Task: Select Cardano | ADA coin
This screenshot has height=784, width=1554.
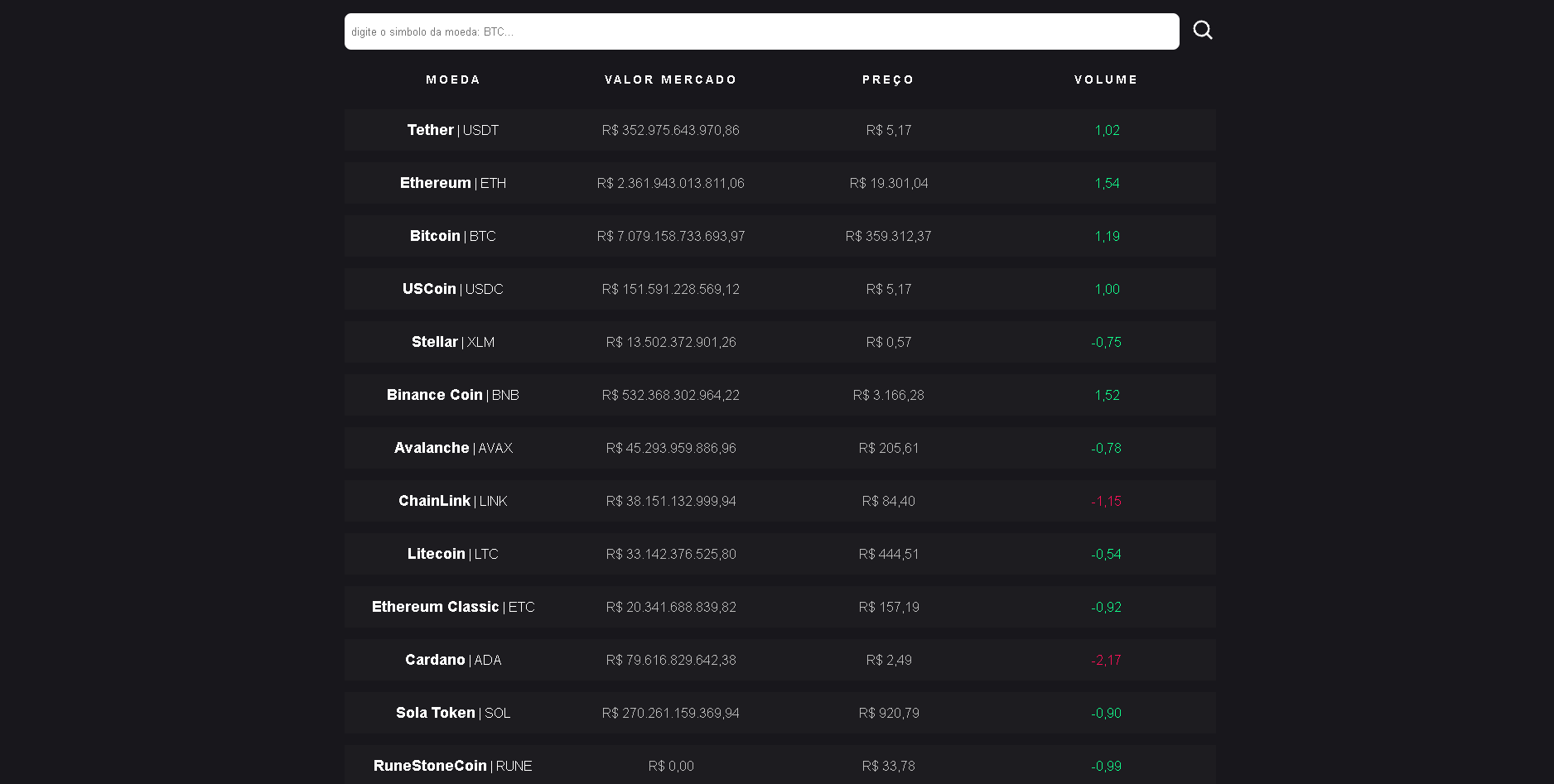Action: [x=453, y=660]
